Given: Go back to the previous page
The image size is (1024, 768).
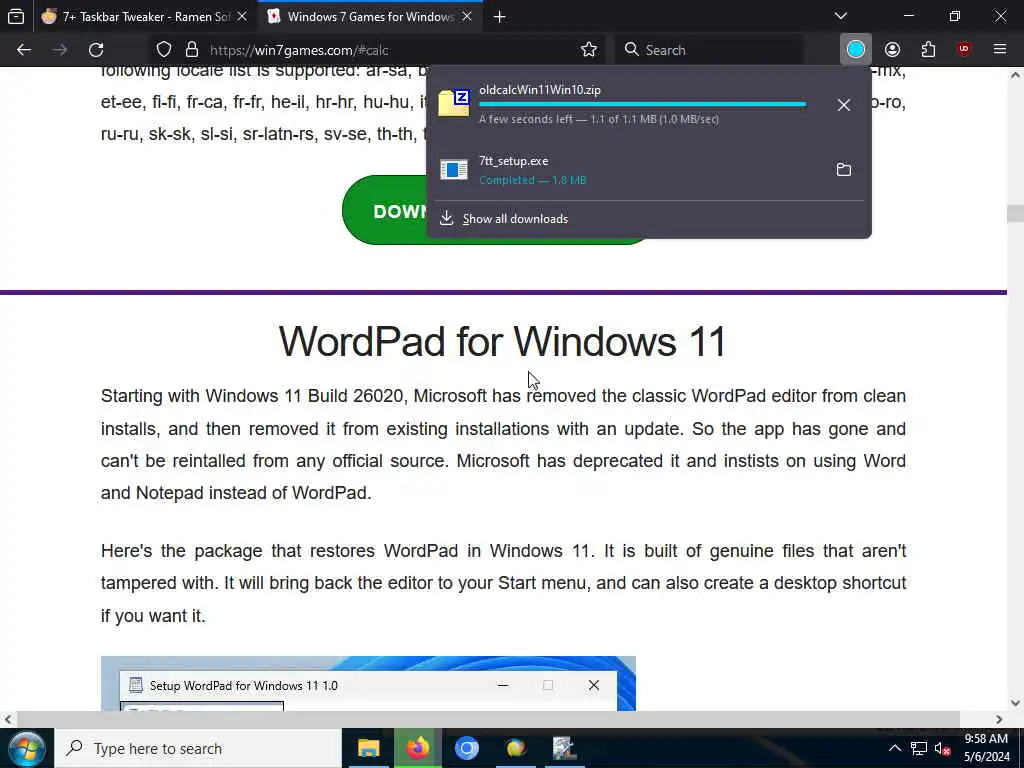Looking at the screenshot, I should [24, 50].
